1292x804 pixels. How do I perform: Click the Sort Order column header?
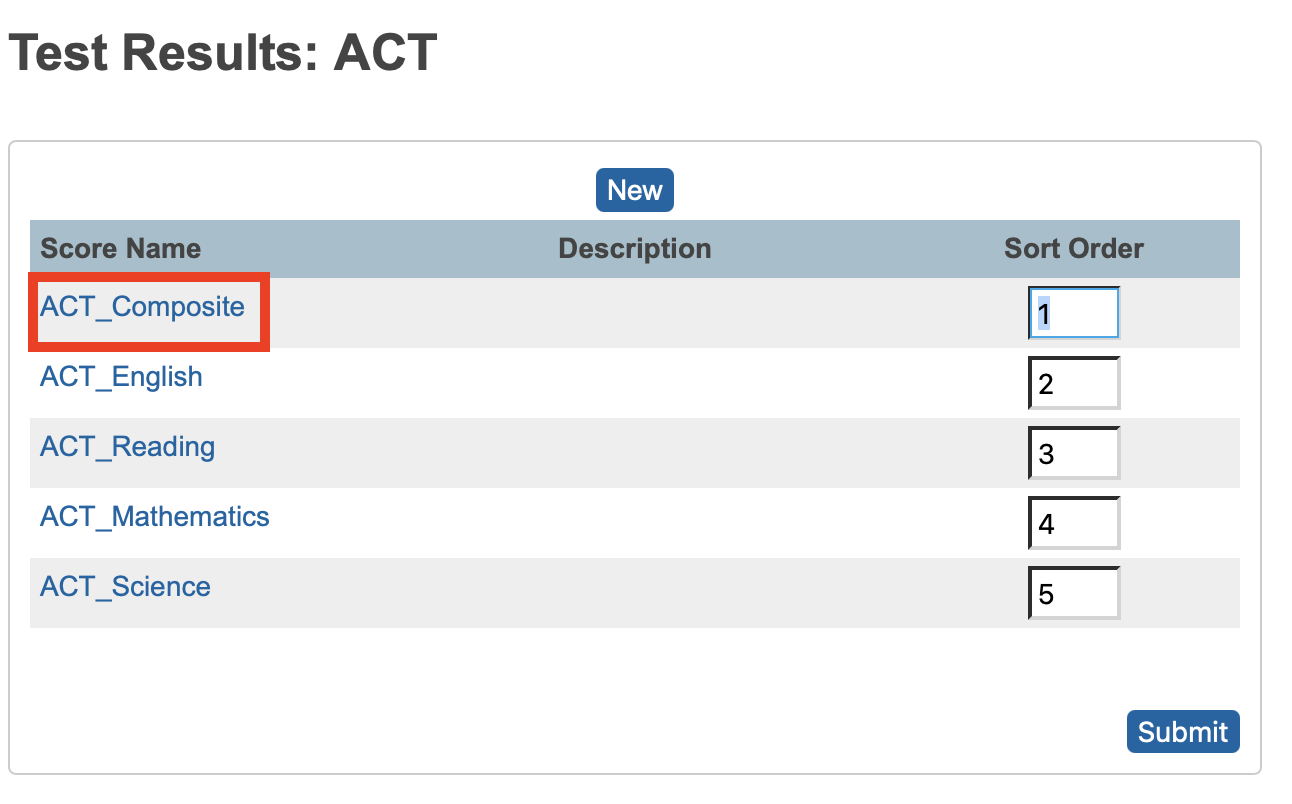1073,248
